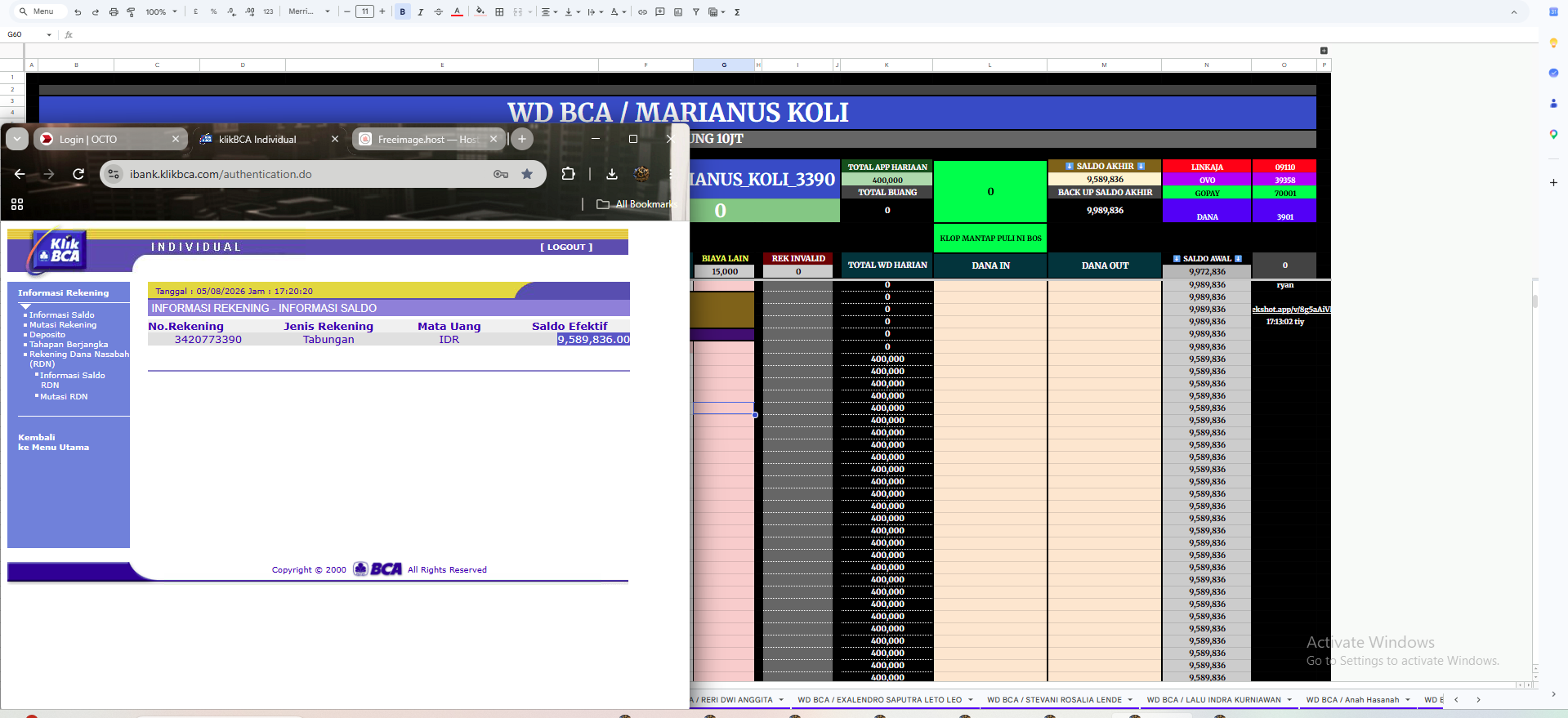This screenshot has width=1568, height=718.
Task: Insert link using toolbar icon
Action: 642,12
